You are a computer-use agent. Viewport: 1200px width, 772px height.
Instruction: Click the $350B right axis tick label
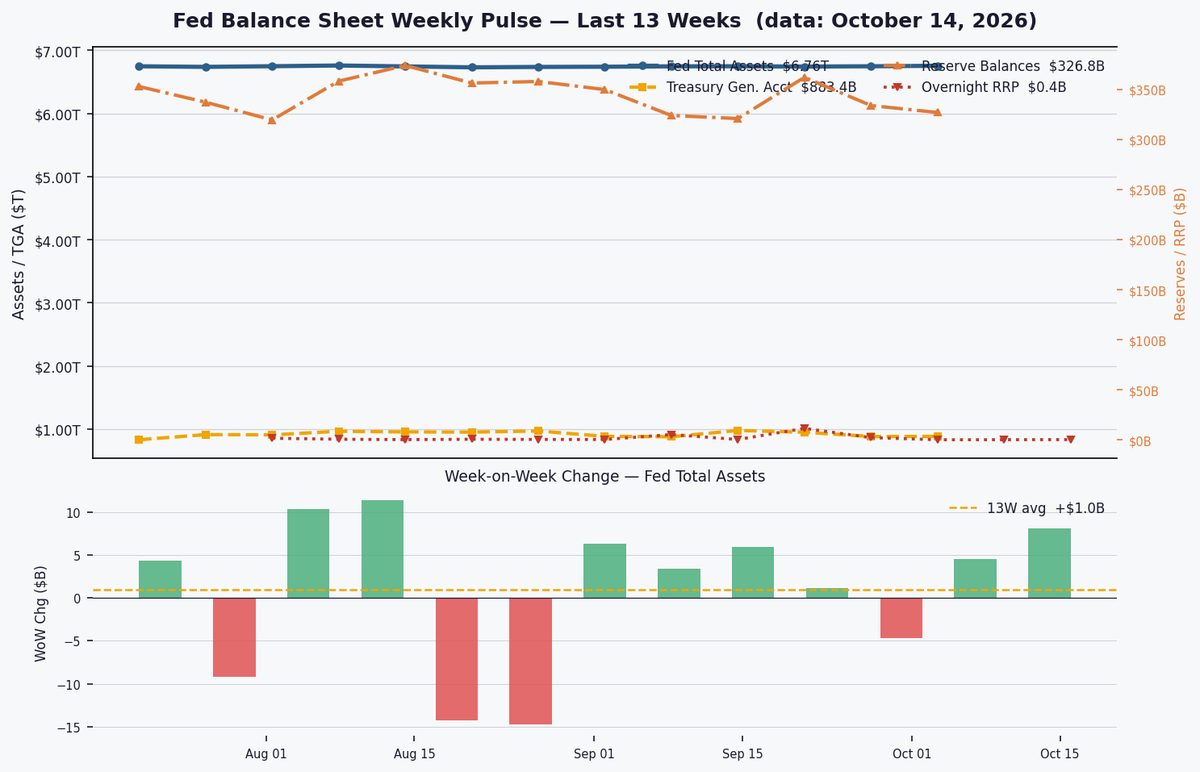tap(1147, 90)
